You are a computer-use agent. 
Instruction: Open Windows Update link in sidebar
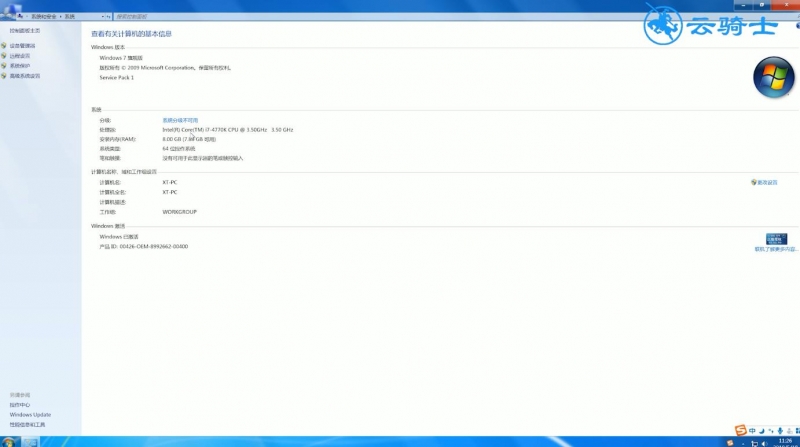point(30,415)
